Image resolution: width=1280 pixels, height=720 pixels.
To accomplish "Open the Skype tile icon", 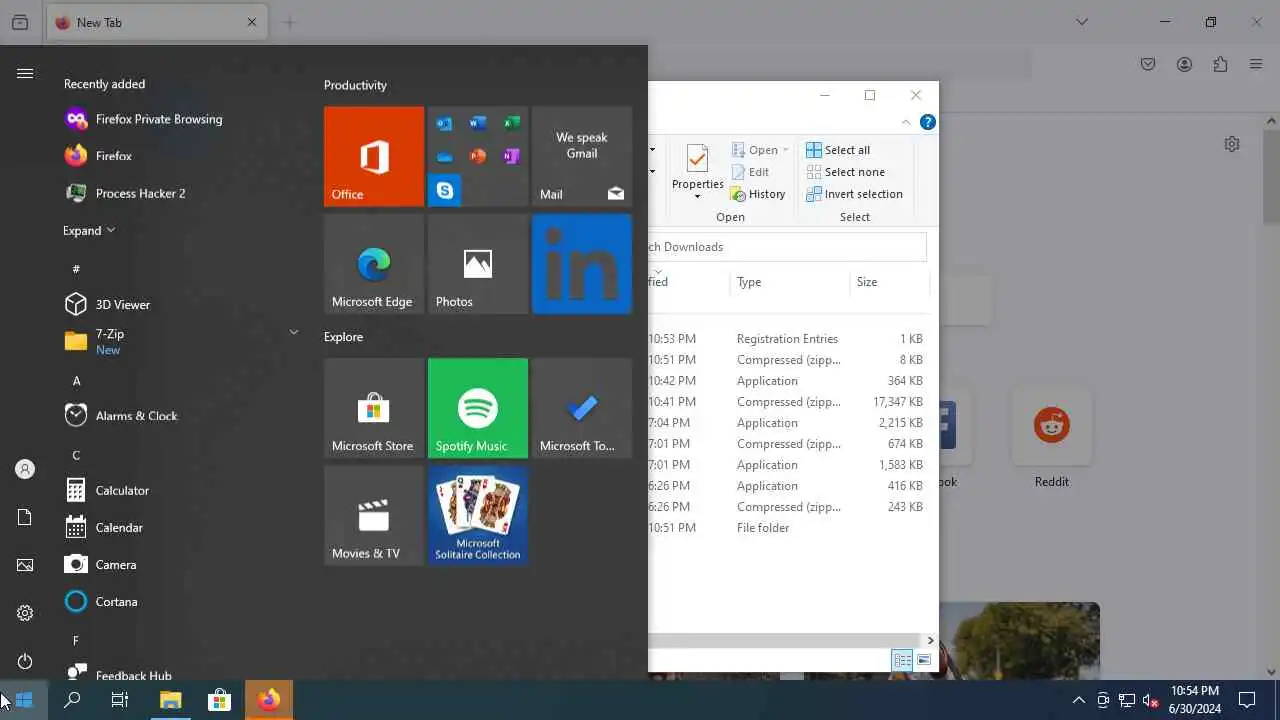I will point(444,190).
